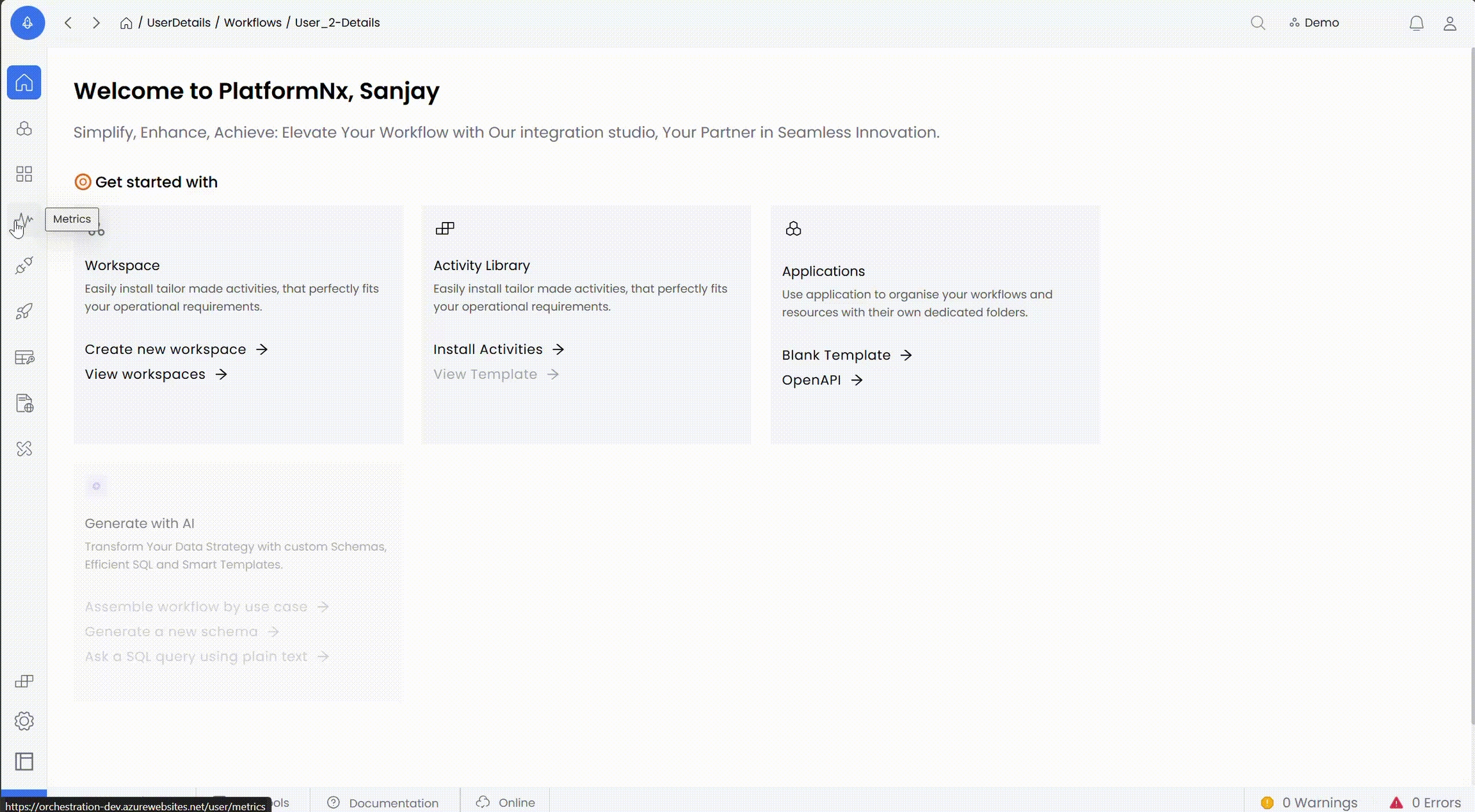Click the notifications bell icon
This screenshot has width=1475, height=812.
click(1416, 23)
